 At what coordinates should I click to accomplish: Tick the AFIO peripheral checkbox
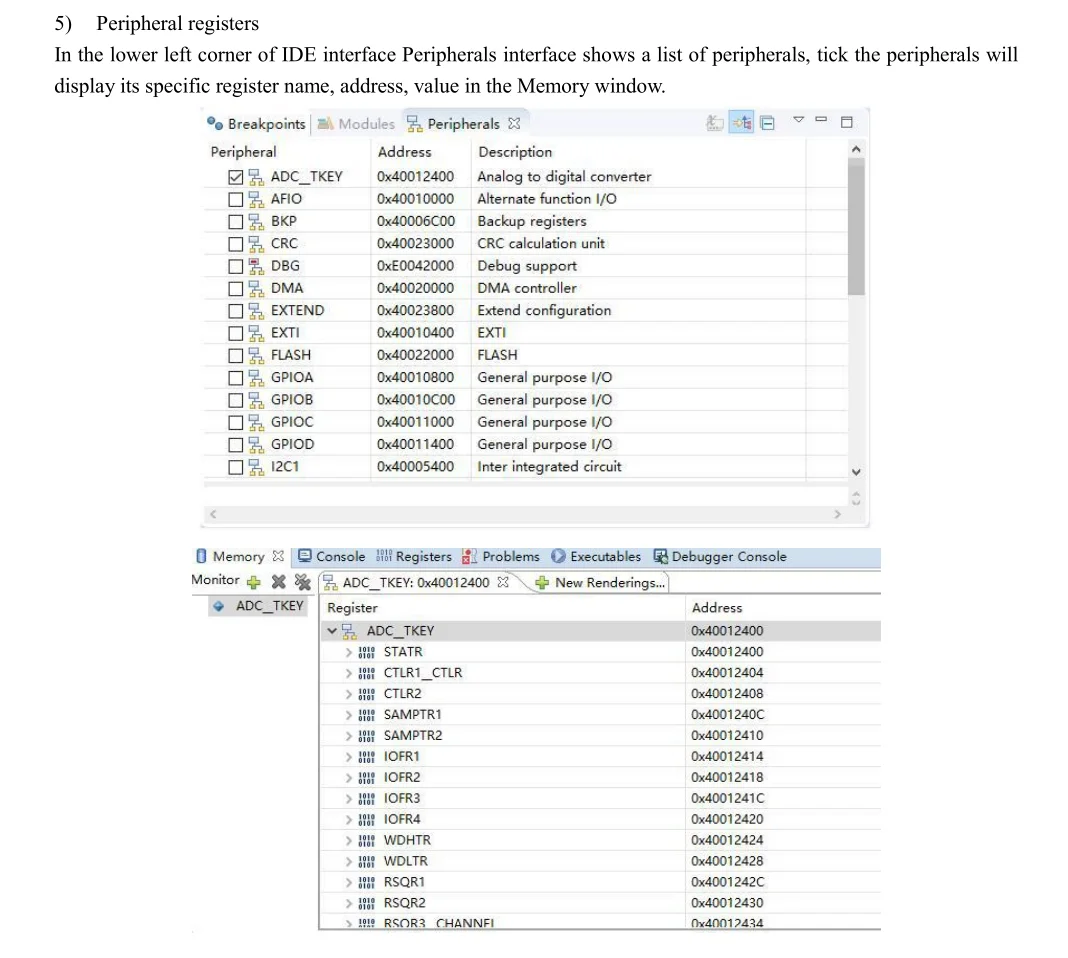236,199
